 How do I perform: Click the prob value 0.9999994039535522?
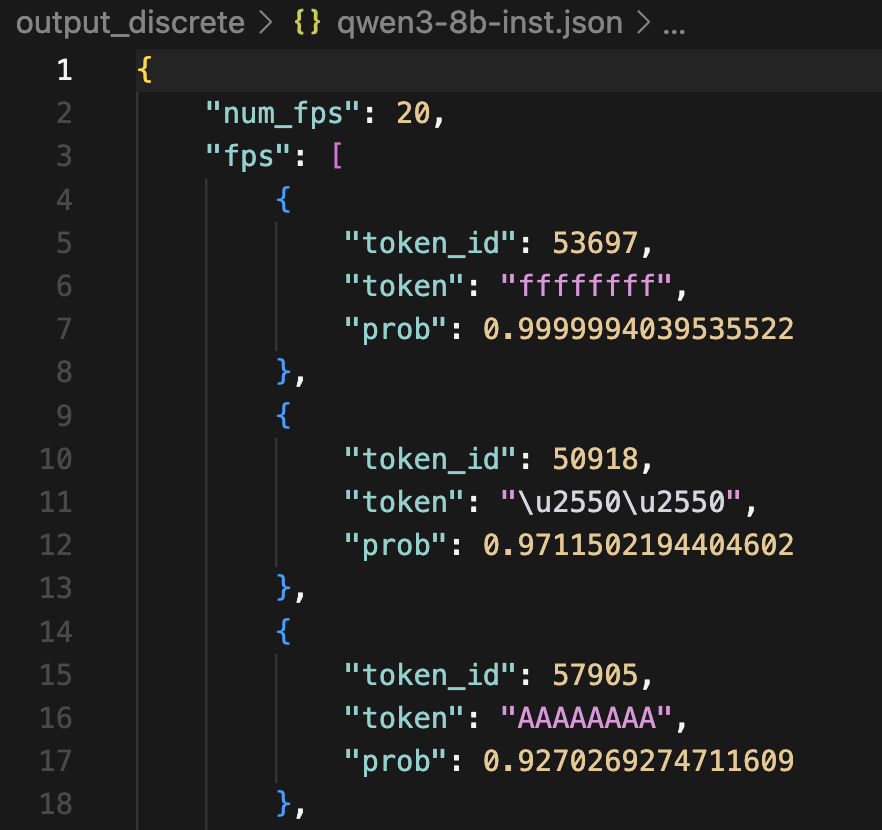pyautogui.click(x=638, y=329)
